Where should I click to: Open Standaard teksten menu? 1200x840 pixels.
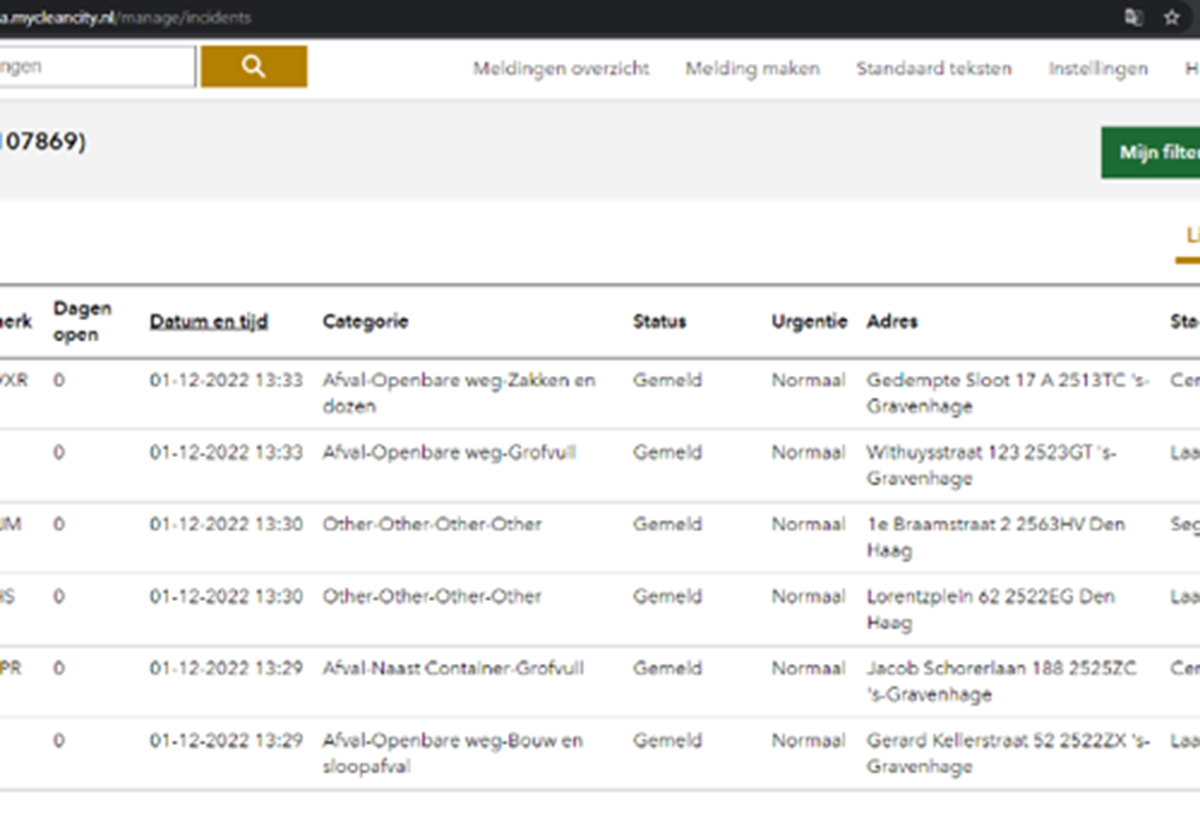pos(934,69)
